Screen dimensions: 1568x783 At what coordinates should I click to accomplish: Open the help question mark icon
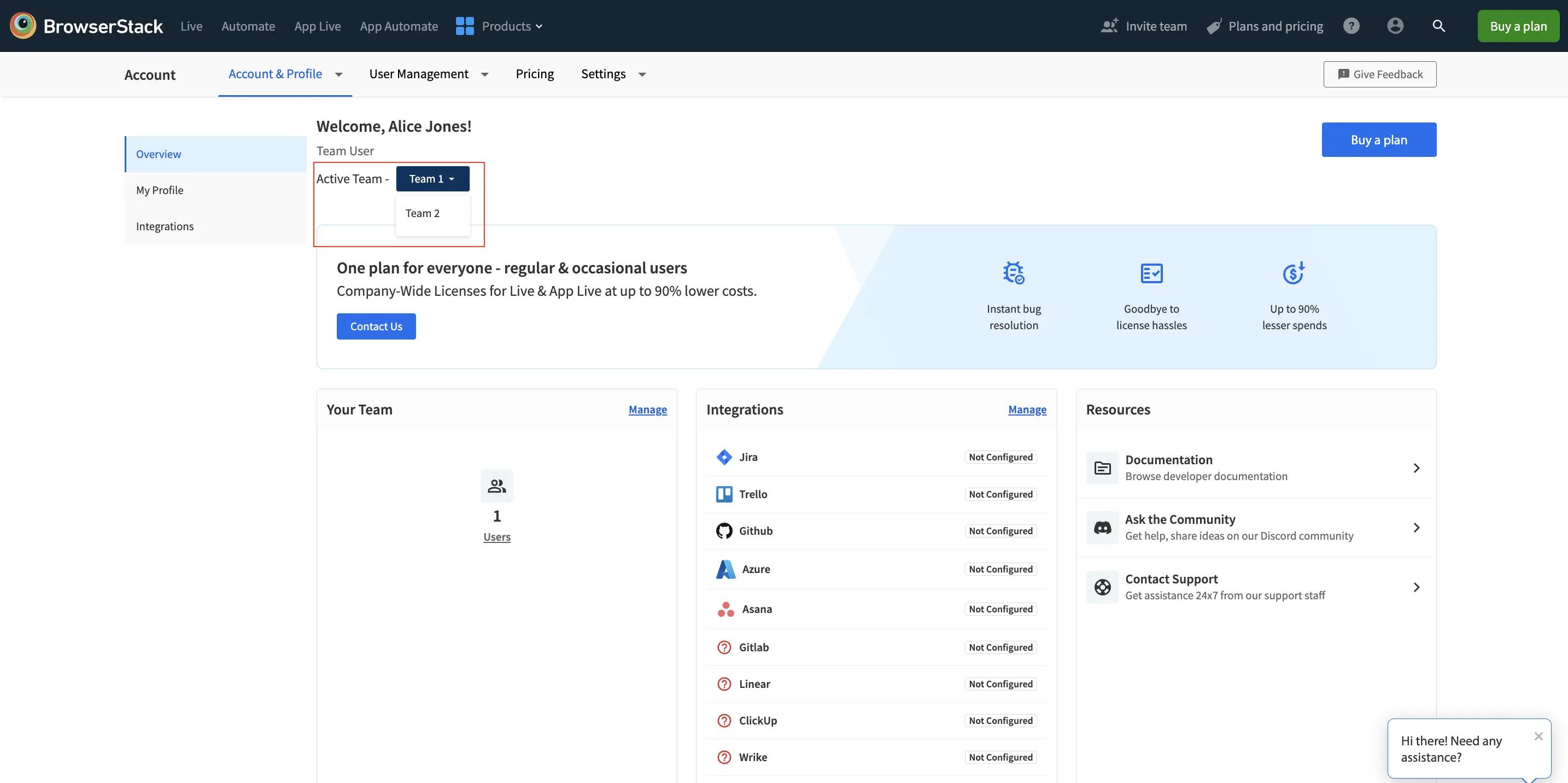click(1351, 26)
